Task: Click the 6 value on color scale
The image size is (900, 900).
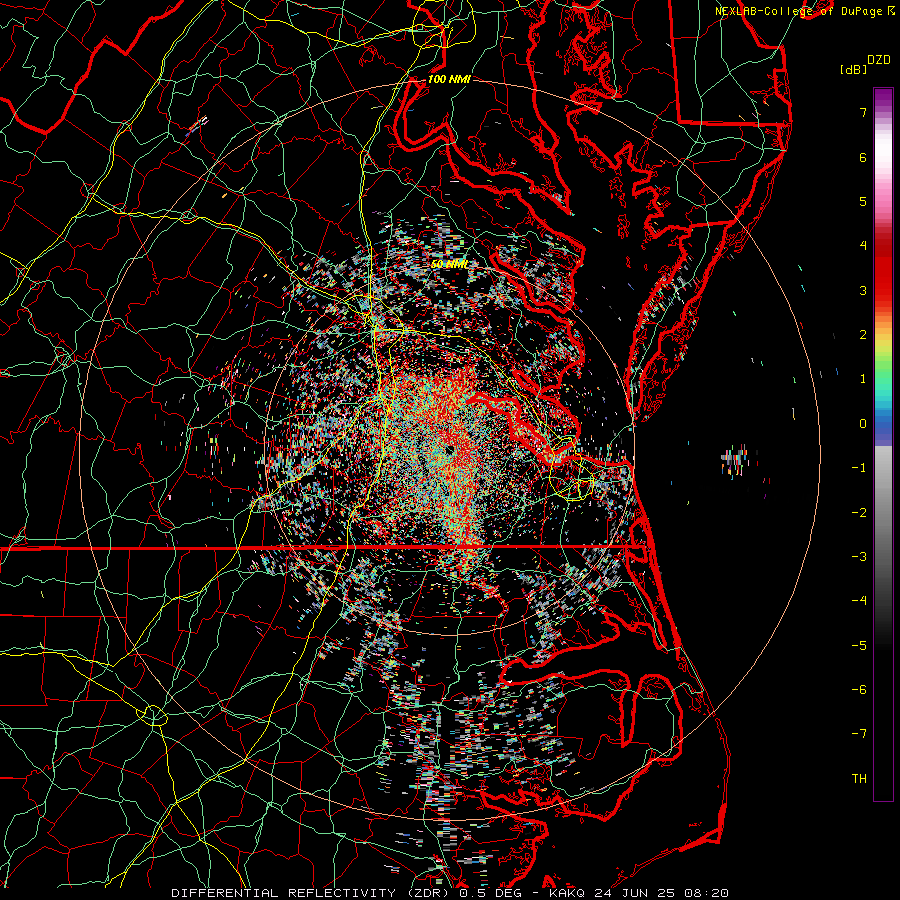Action: (x=863, y=157)
